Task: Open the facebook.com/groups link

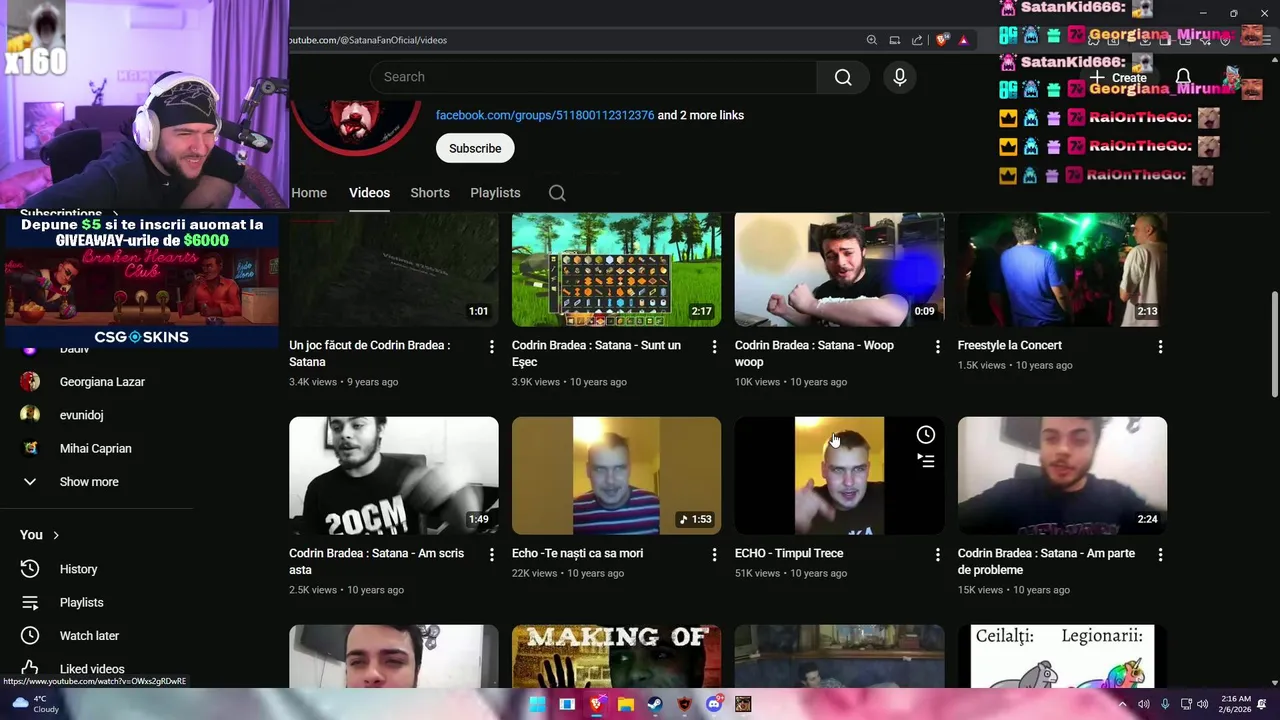Action: click(x=545, y=115)
